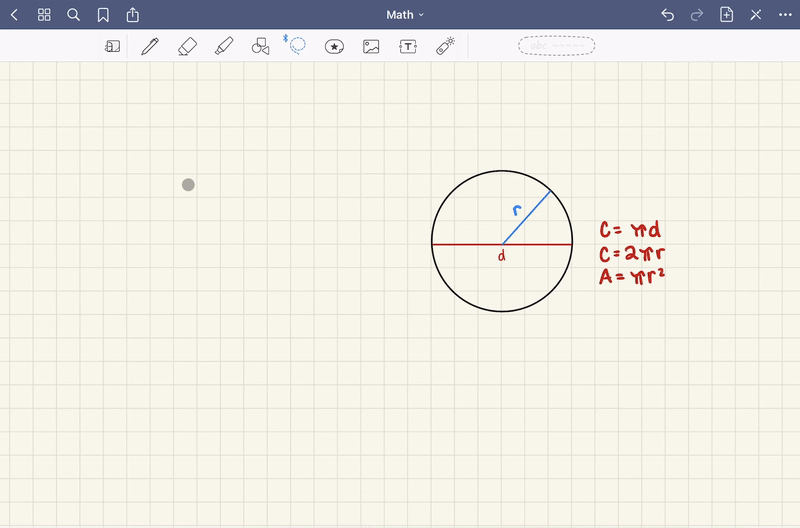The width and height of the screenshot is (800, 528).
Task: Select the Text box tool
Action: 408,46
